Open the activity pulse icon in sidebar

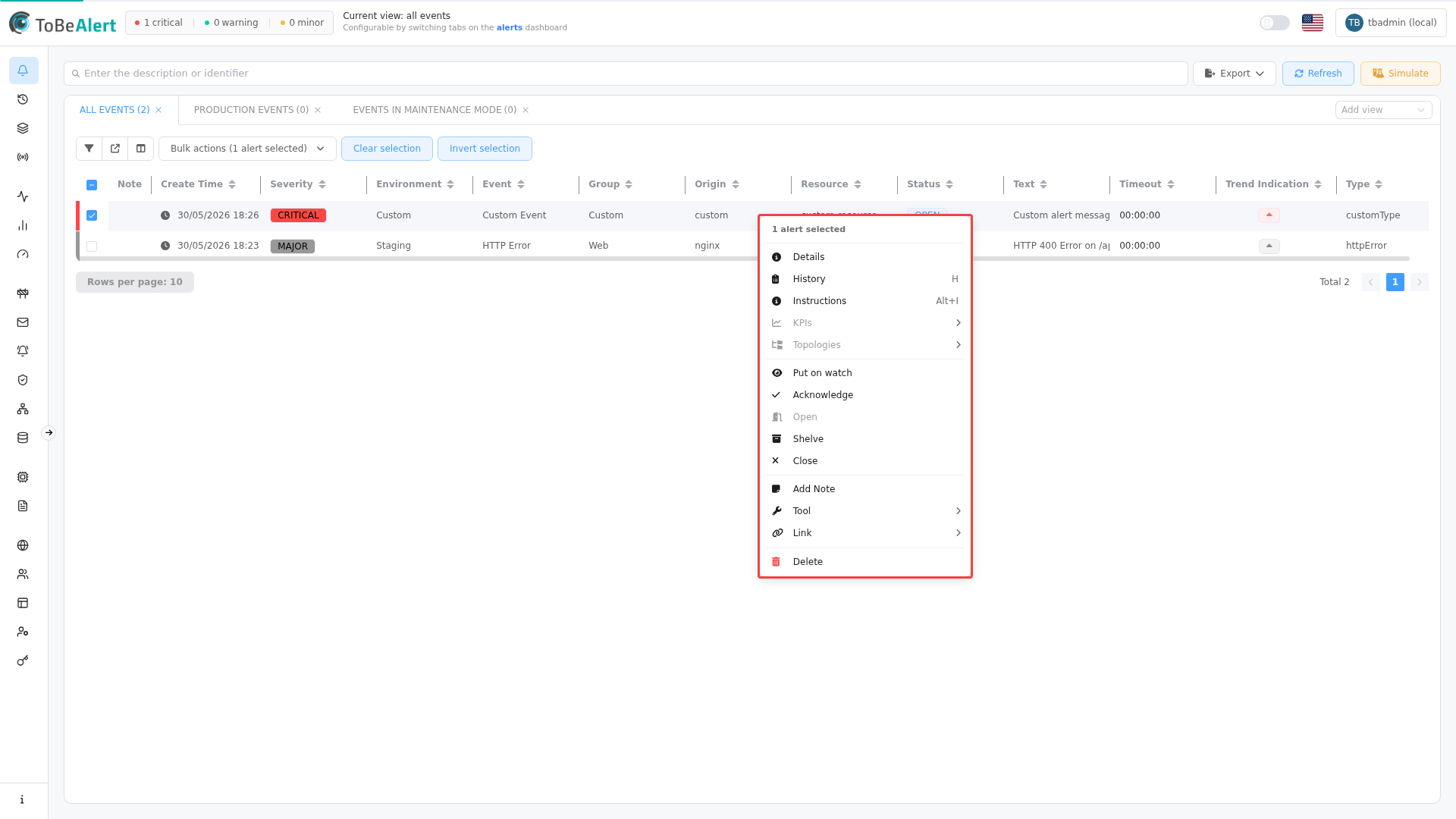point(23,196)
